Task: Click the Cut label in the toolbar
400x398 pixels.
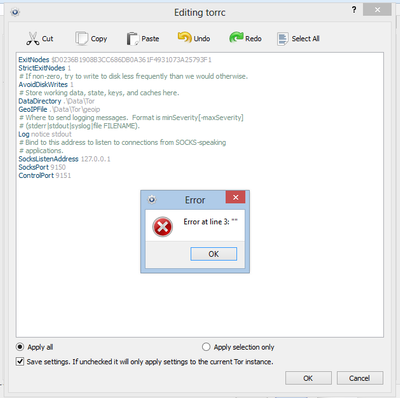Action: click(47, 39)
